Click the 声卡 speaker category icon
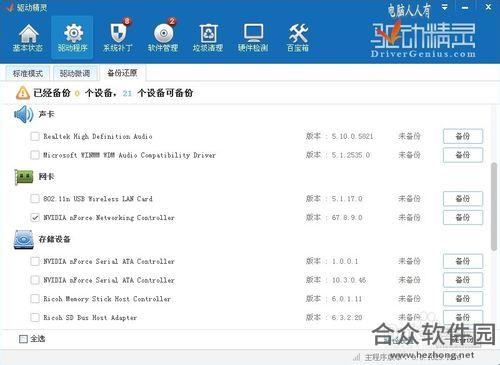This screenshot has height=365, width=500. [x=23, y=114]
